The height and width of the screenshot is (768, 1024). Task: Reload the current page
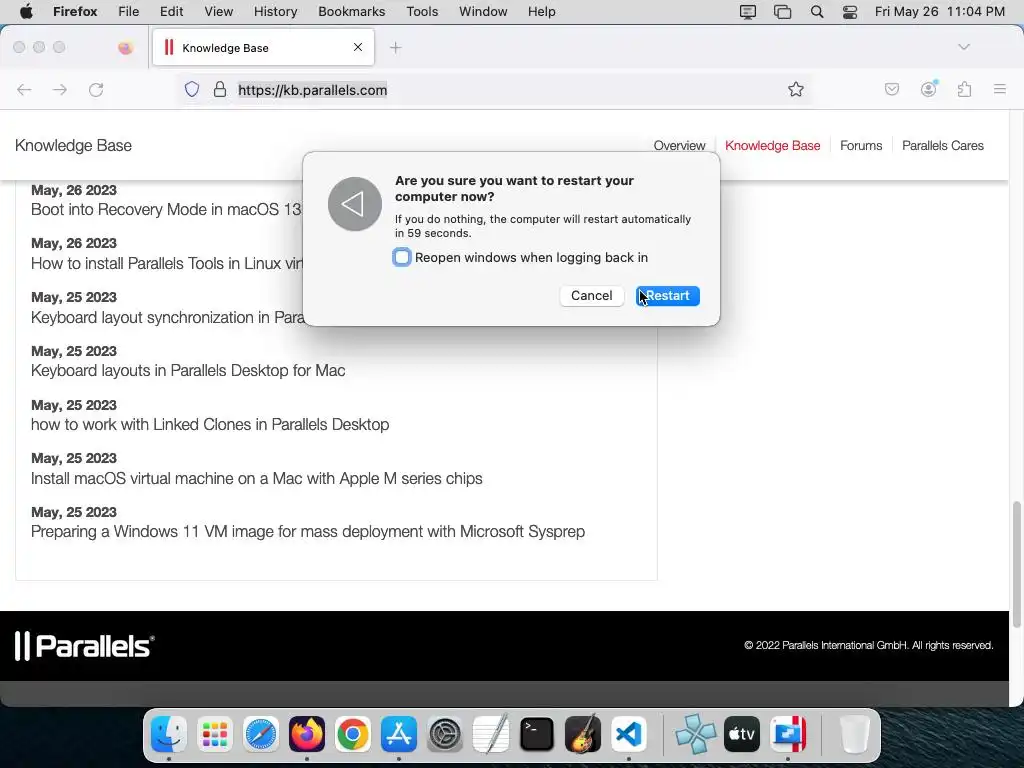click(x=96, y=89)
